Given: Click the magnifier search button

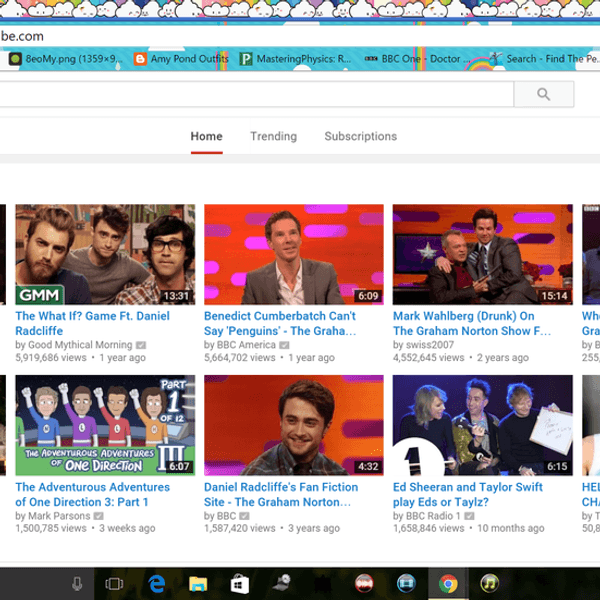Looking at the screenshot, I should 543,94.
